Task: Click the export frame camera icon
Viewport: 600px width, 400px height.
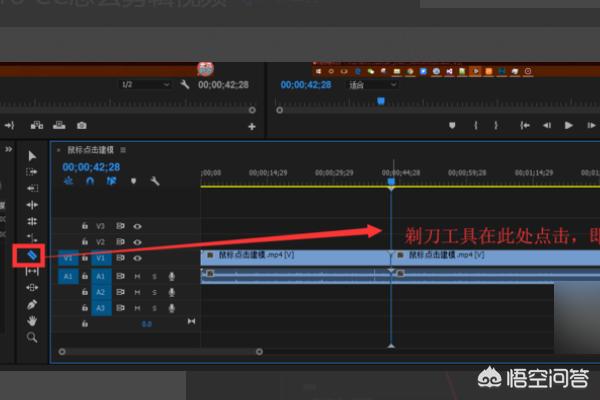Action: (x=81, y=126)
